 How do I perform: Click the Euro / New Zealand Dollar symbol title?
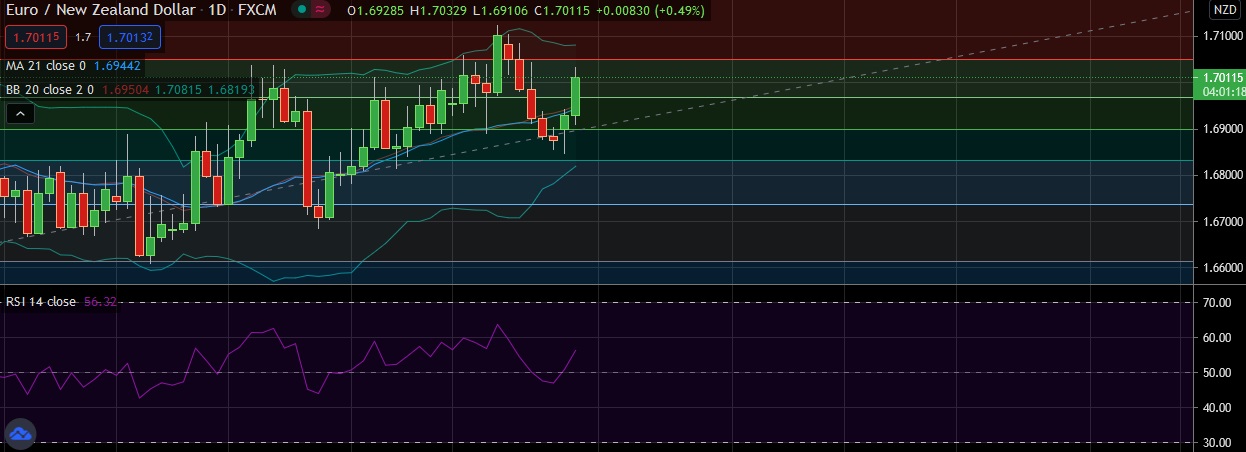[x=103, y=11]
